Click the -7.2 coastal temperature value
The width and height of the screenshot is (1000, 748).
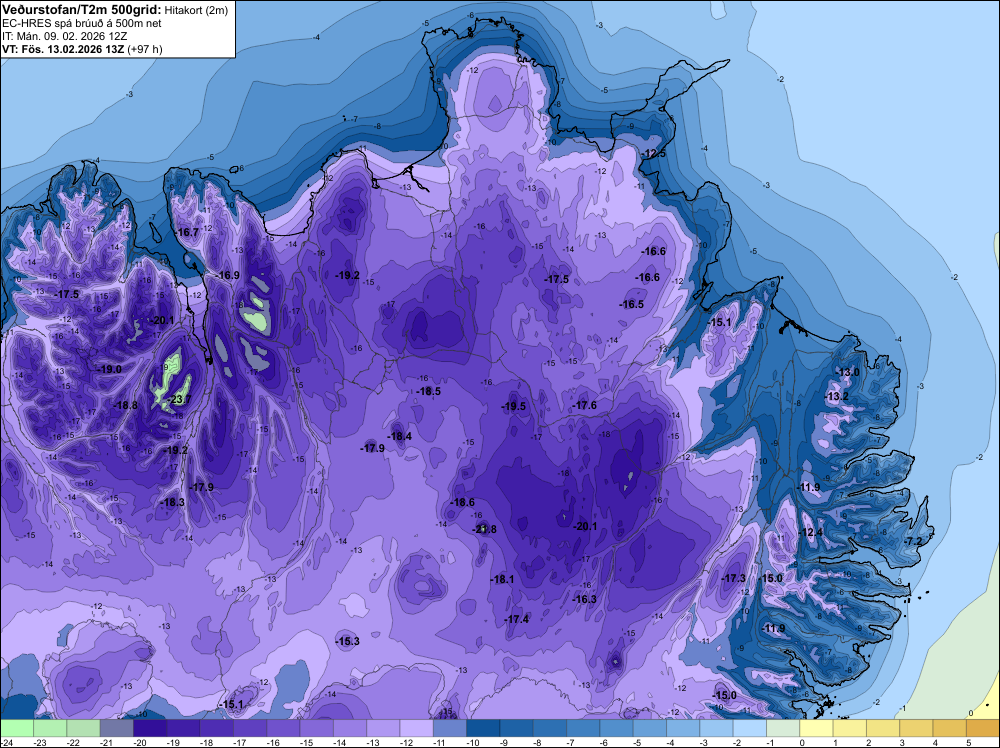[913, 541]
